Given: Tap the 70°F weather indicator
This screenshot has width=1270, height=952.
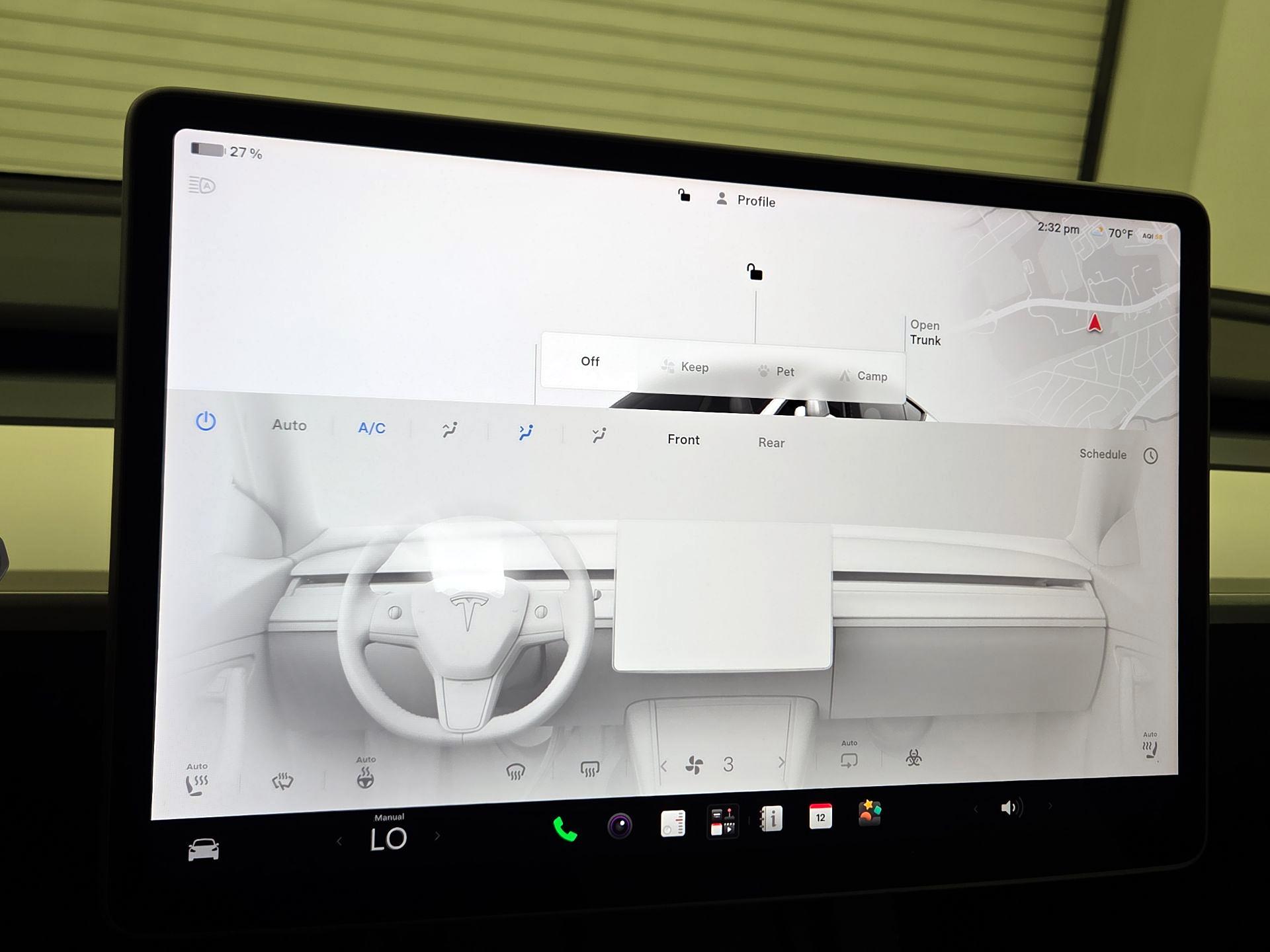Looking at the screenshot, I should pos(1113,233).
